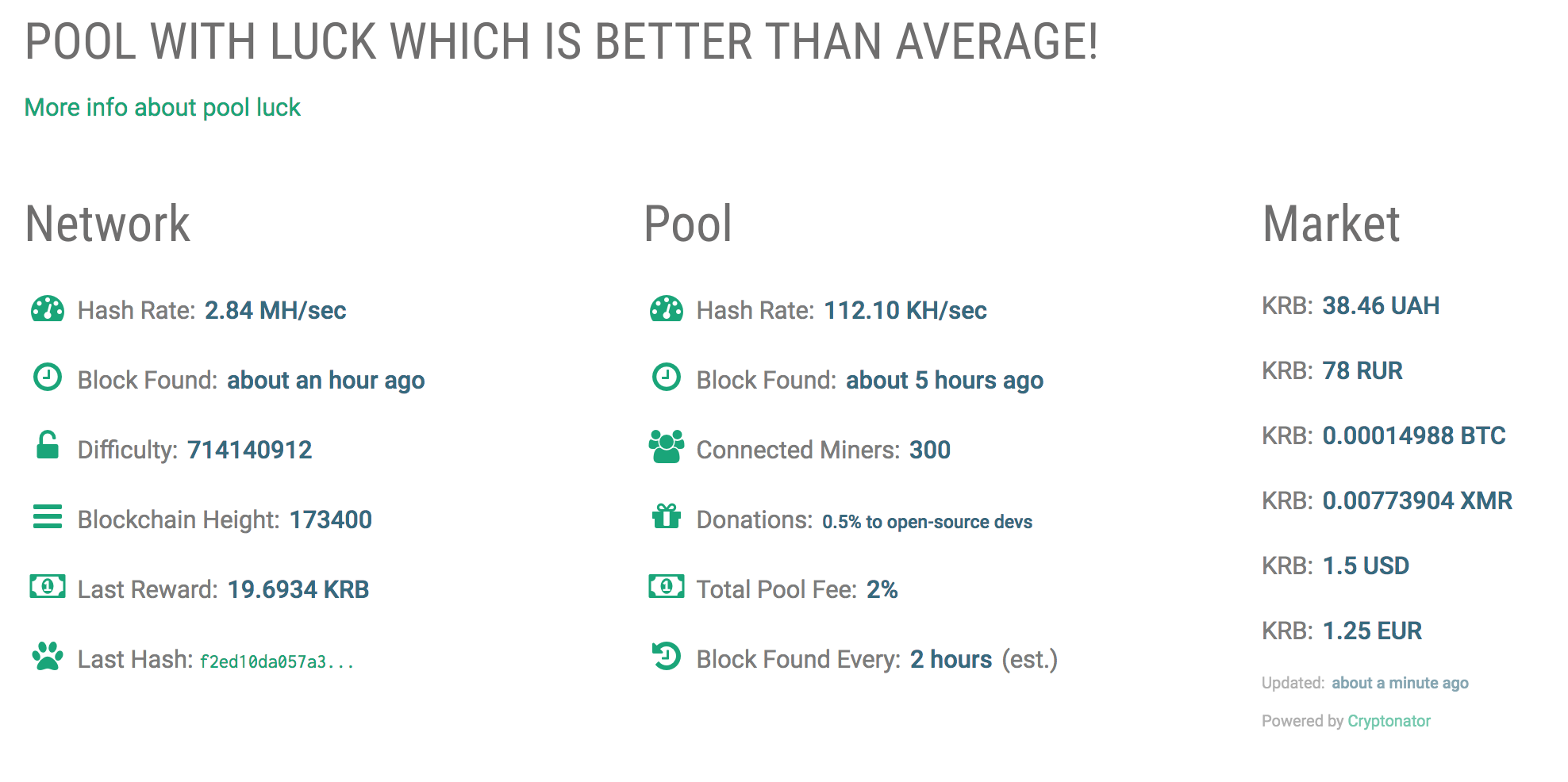Click the Market section heading
Screen dimensions: 1568x782
tap(1331, 224)
